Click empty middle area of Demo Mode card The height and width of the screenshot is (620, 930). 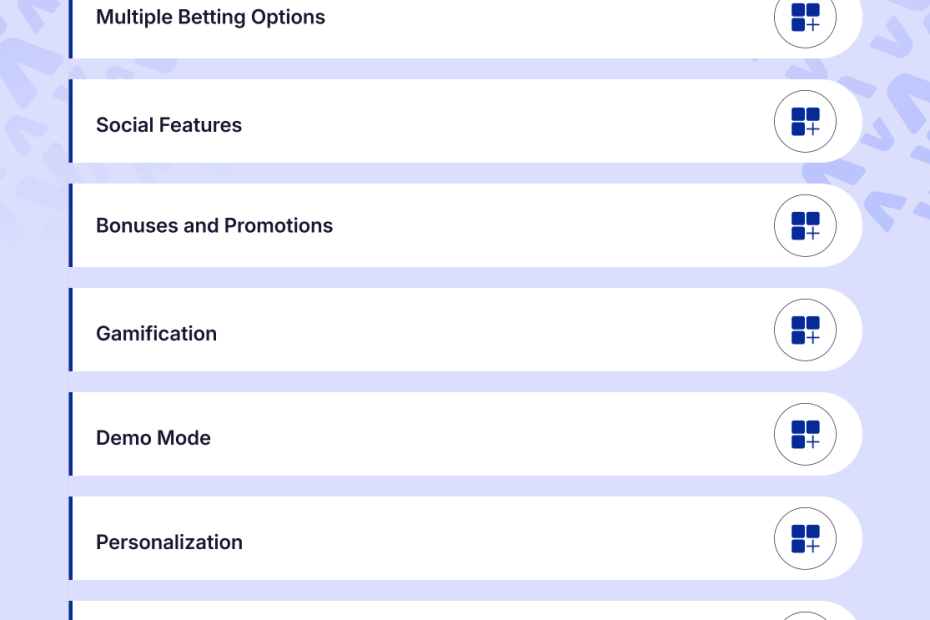tap(480, 434)
